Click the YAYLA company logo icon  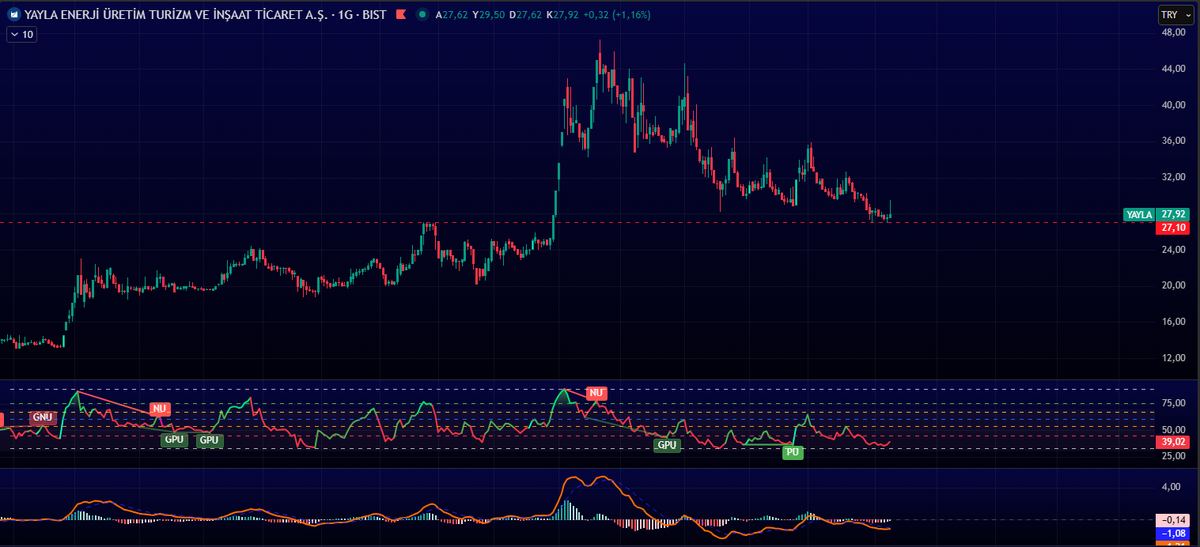click(14, 15)
